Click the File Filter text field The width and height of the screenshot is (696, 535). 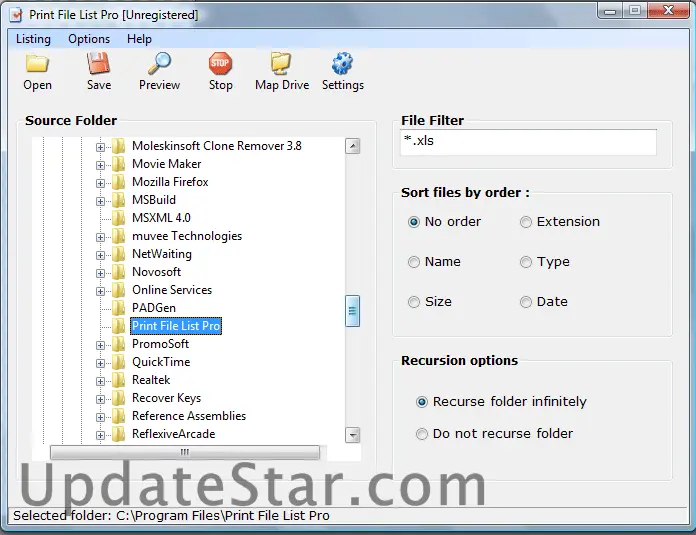[x=528, y=142]
